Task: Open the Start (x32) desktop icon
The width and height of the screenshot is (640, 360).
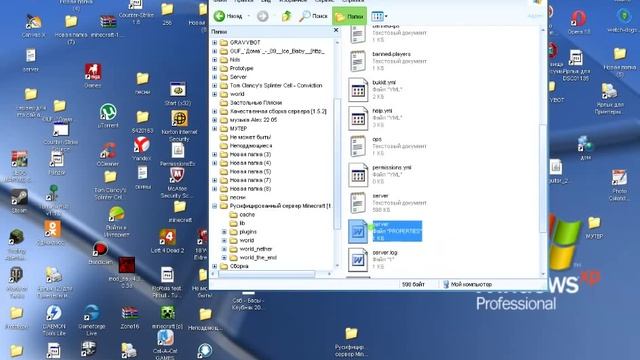Action: (178, 94)
